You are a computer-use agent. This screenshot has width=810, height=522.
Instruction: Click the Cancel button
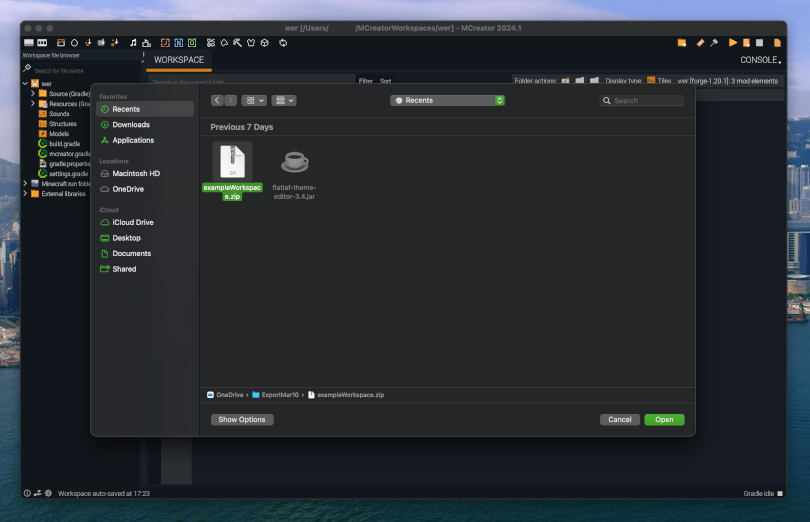(x=619, y=420)
